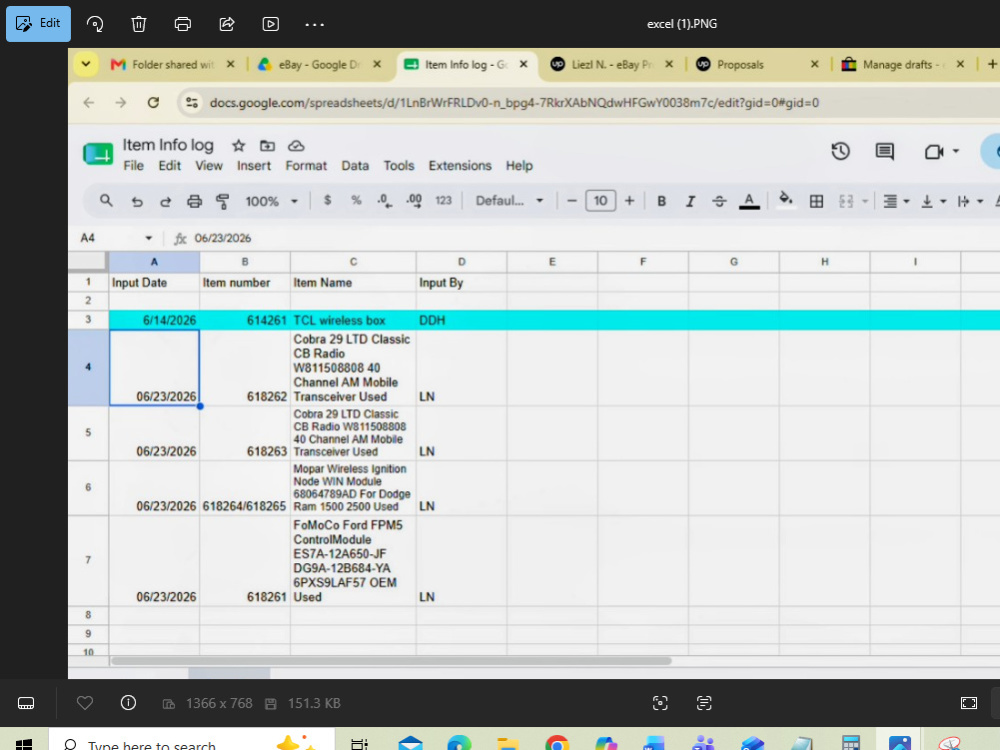Open fill color picker
1000x750 pixels.
click(786, 200)
